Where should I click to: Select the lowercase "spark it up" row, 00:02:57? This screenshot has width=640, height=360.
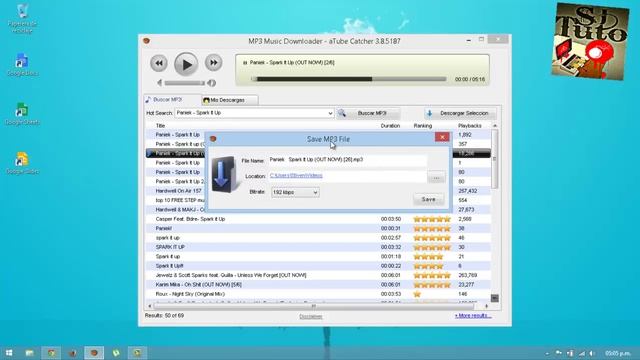coord(318,238)
